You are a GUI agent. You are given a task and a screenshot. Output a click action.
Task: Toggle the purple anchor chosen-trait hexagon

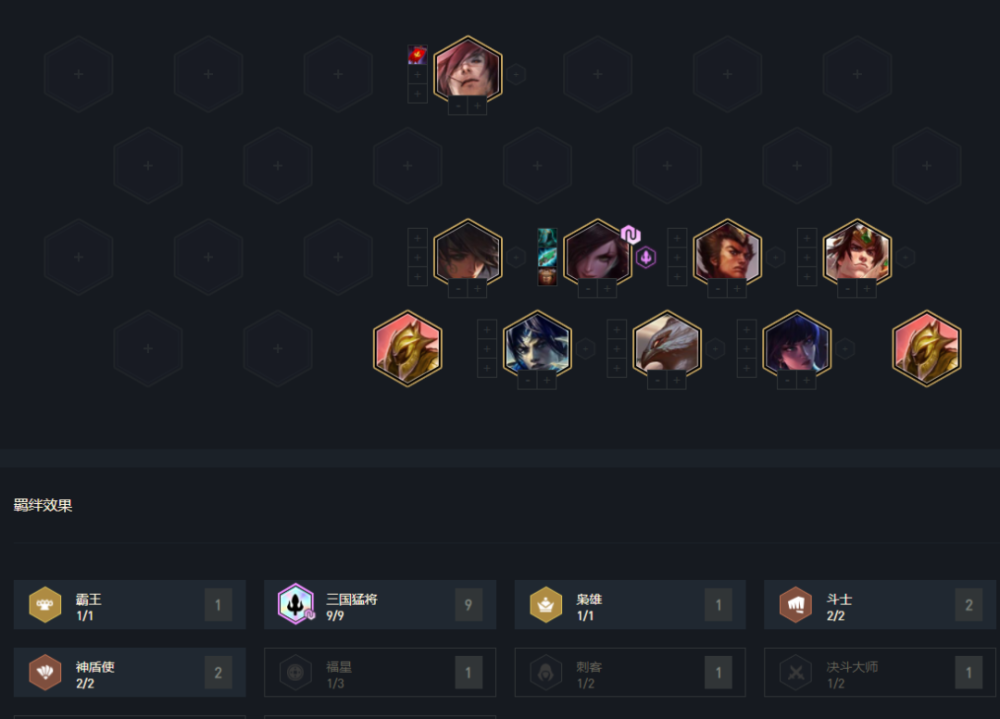[646, 257]
